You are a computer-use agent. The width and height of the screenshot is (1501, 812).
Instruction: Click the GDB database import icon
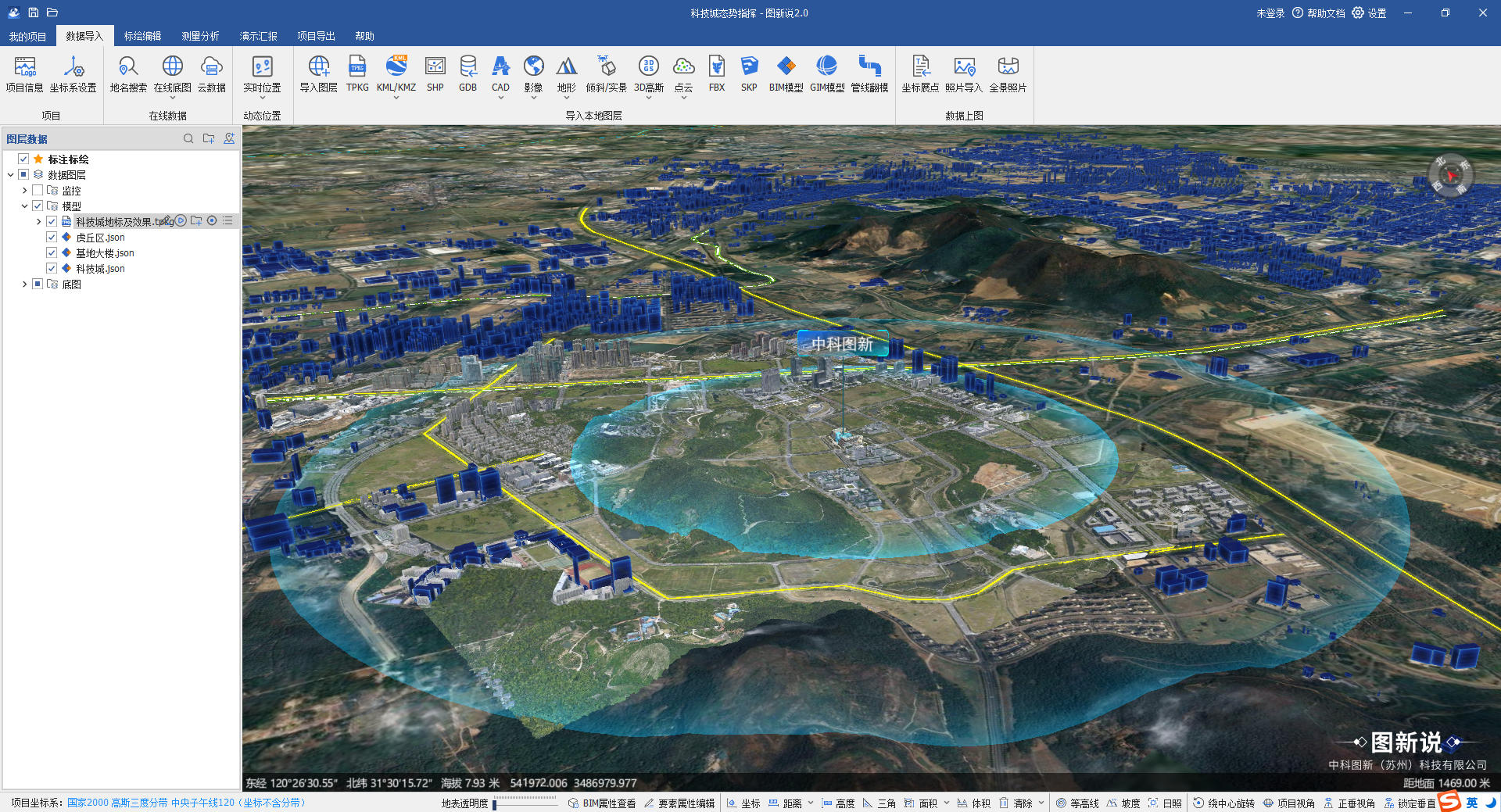pos(467,74)
